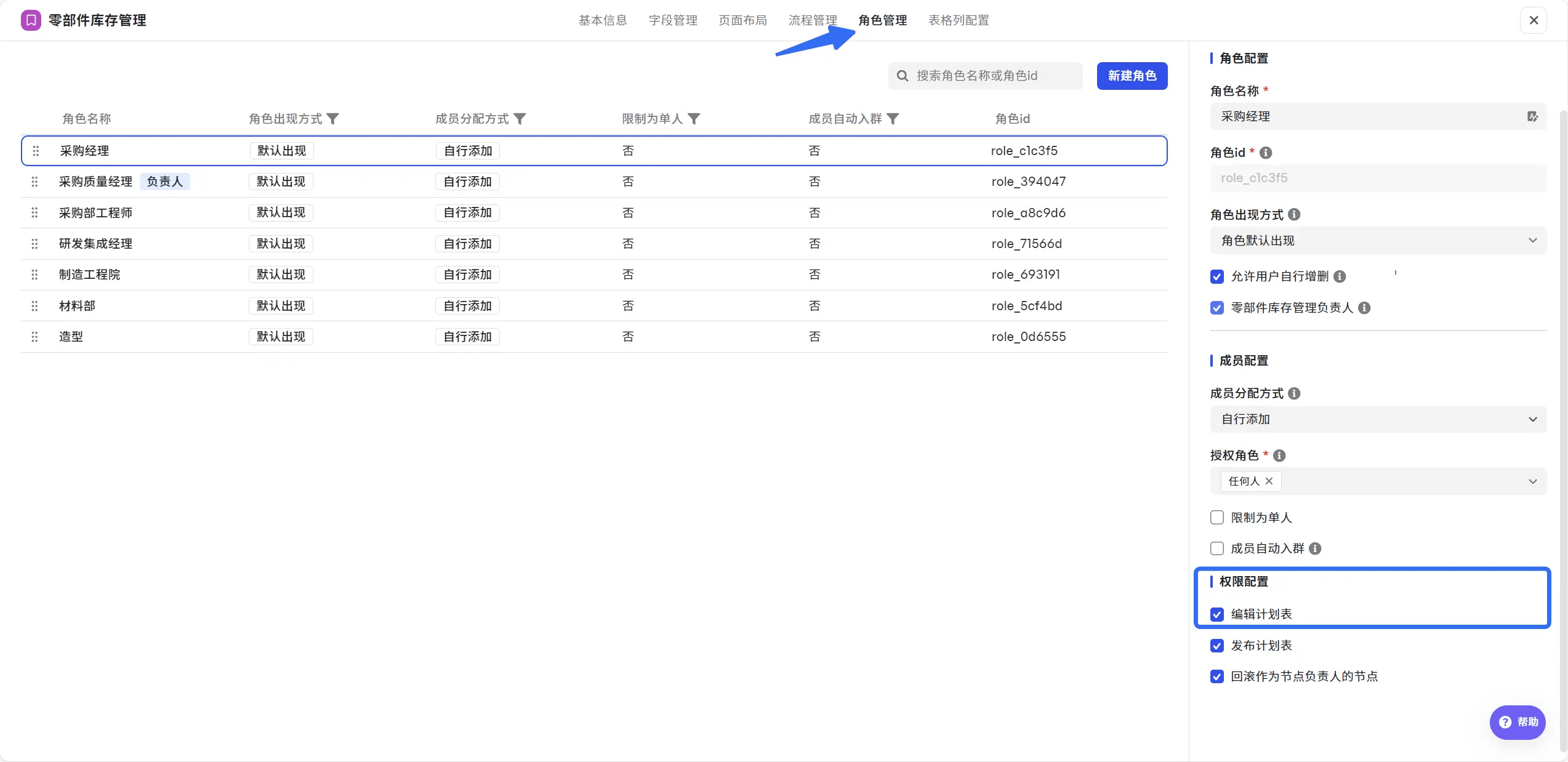The width and height of the screenshot is (1568, 762).
Task: Switch to 页面布局 tab
Action: 743,20
